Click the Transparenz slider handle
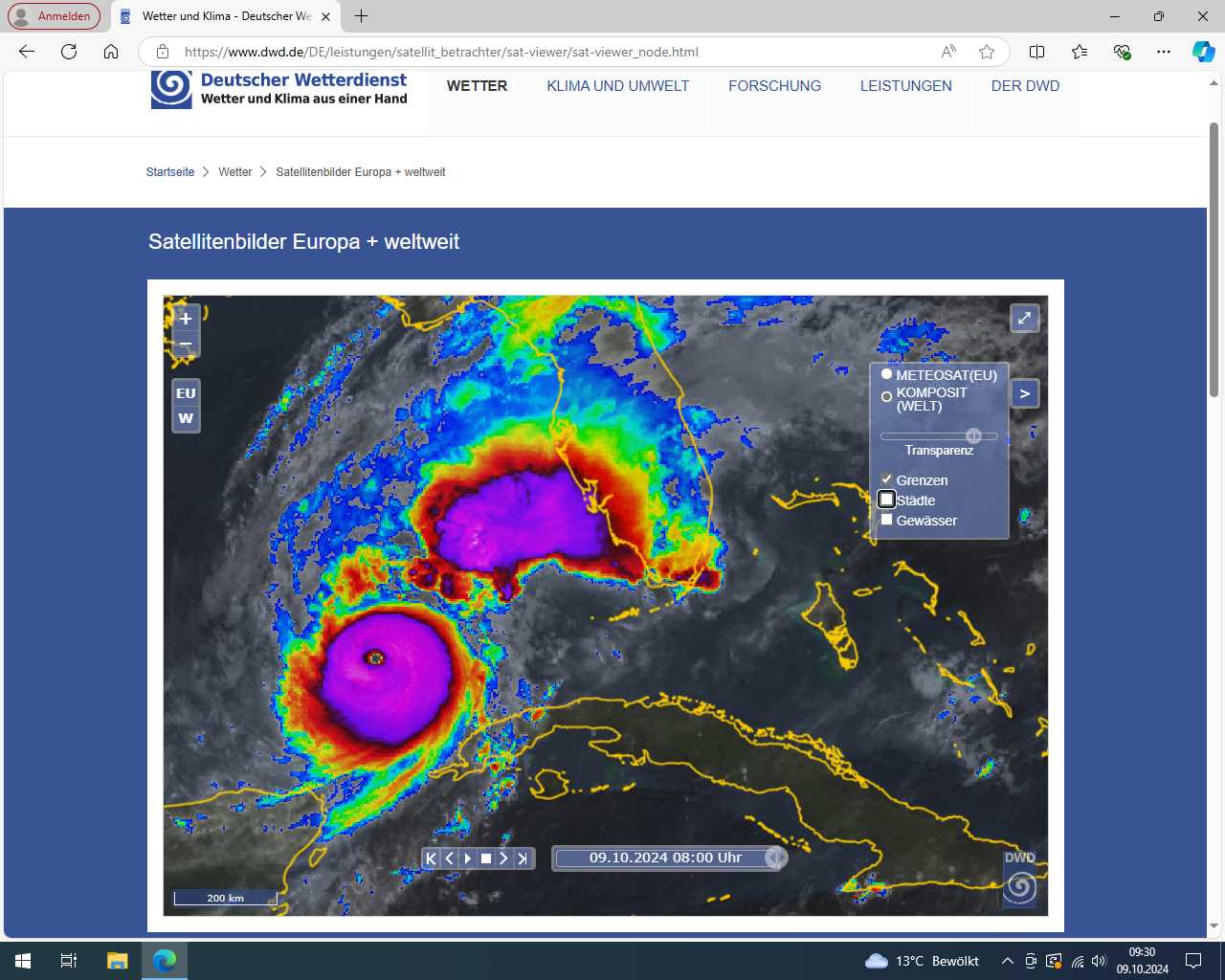Viewport: 1225px width, 980px height. (973, 435)
